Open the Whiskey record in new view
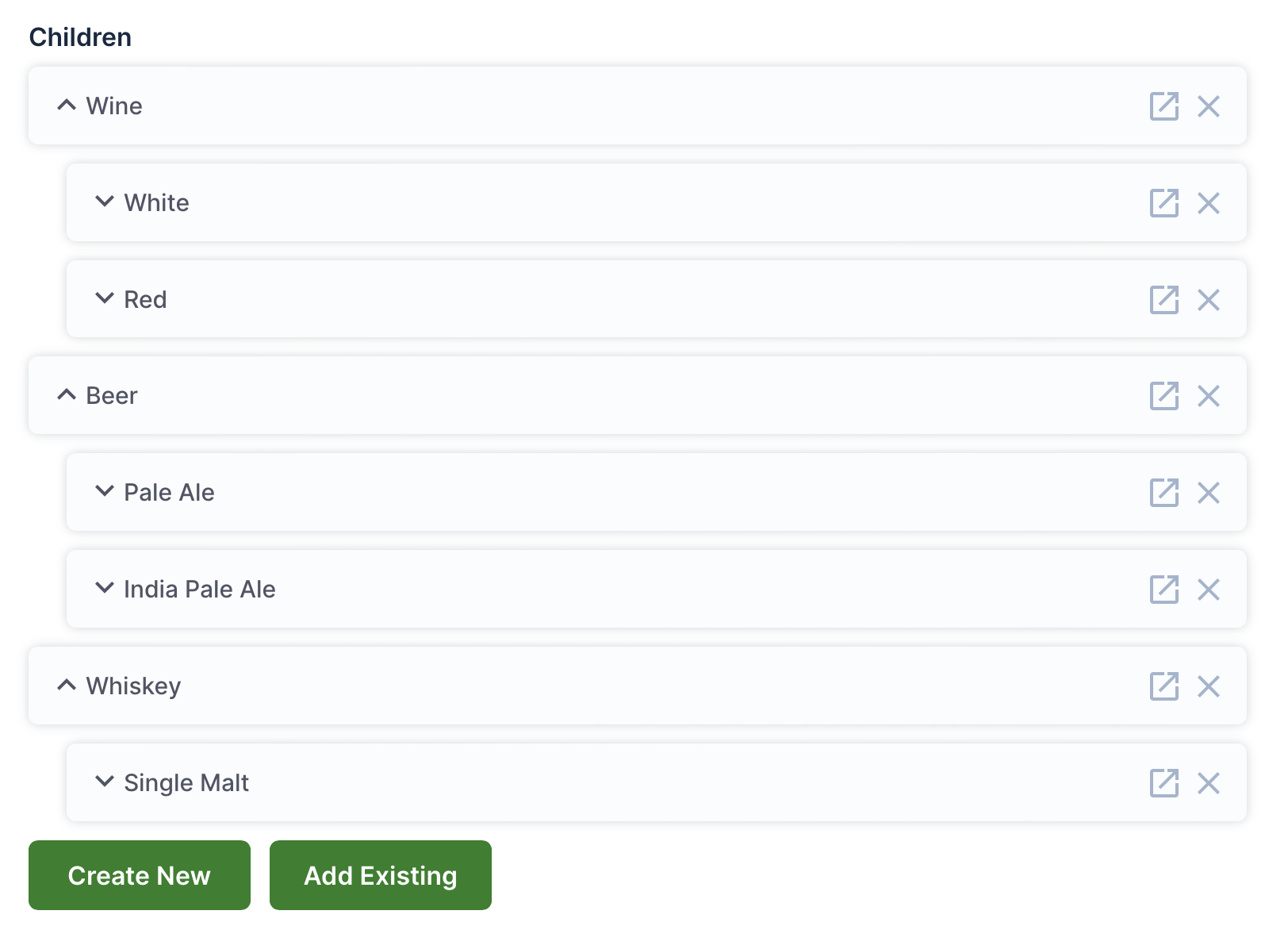The width and height of the screenshot is (1288, 949). point(1163,686)
